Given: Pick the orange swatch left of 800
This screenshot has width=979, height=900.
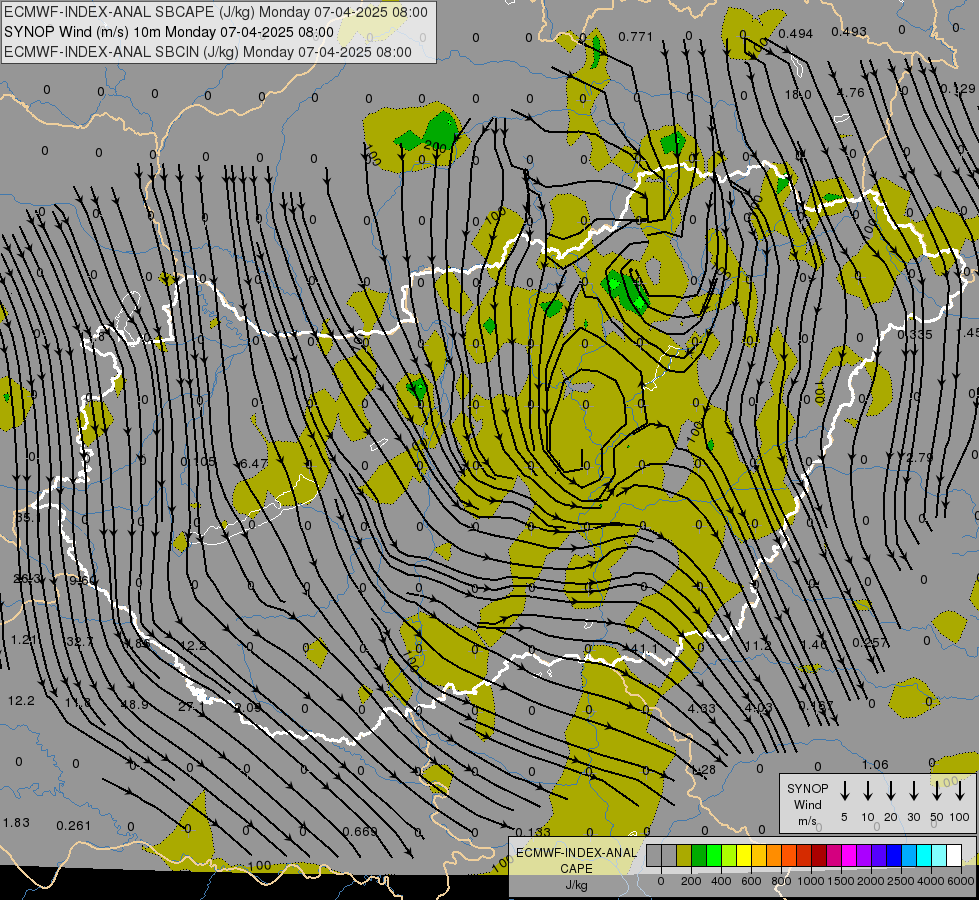Looking at the screenshot, I should (x=774, y=856).
